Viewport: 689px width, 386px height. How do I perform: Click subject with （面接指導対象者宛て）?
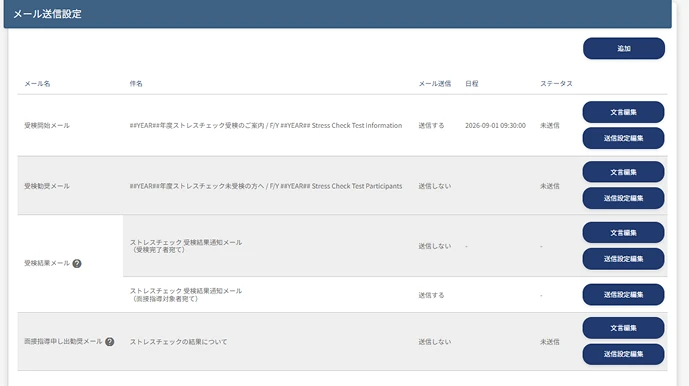(x=186, y=295)
